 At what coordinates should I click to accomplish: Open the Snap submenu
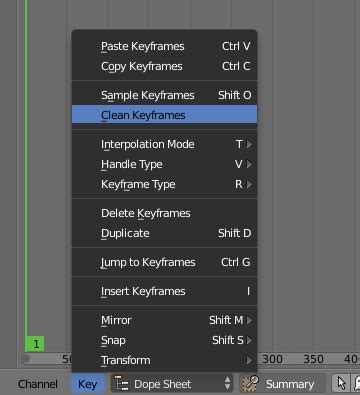tap(164, 340)
